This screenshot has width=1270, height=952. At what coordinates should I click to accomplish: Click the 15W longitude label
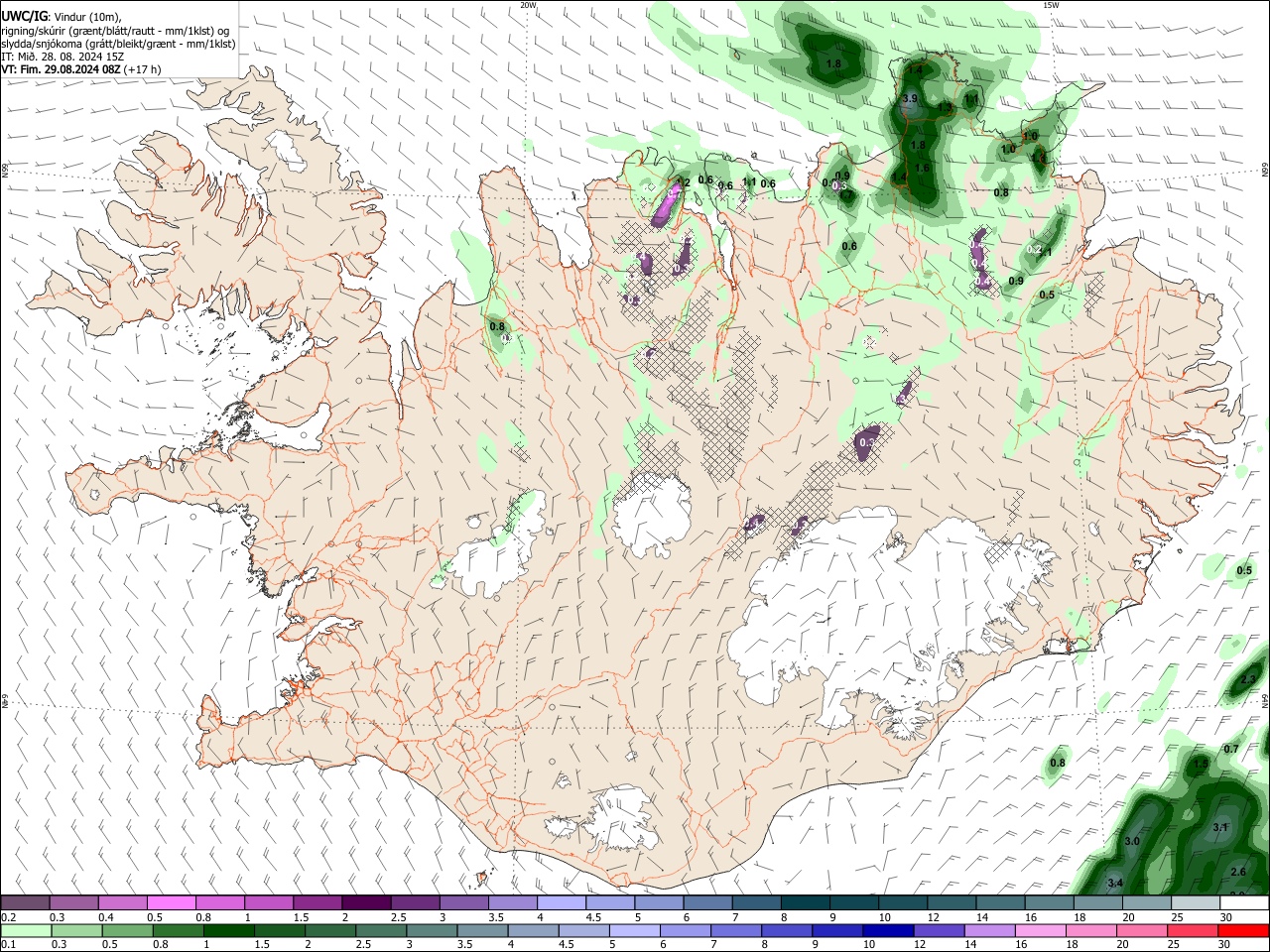[1051, 5]
